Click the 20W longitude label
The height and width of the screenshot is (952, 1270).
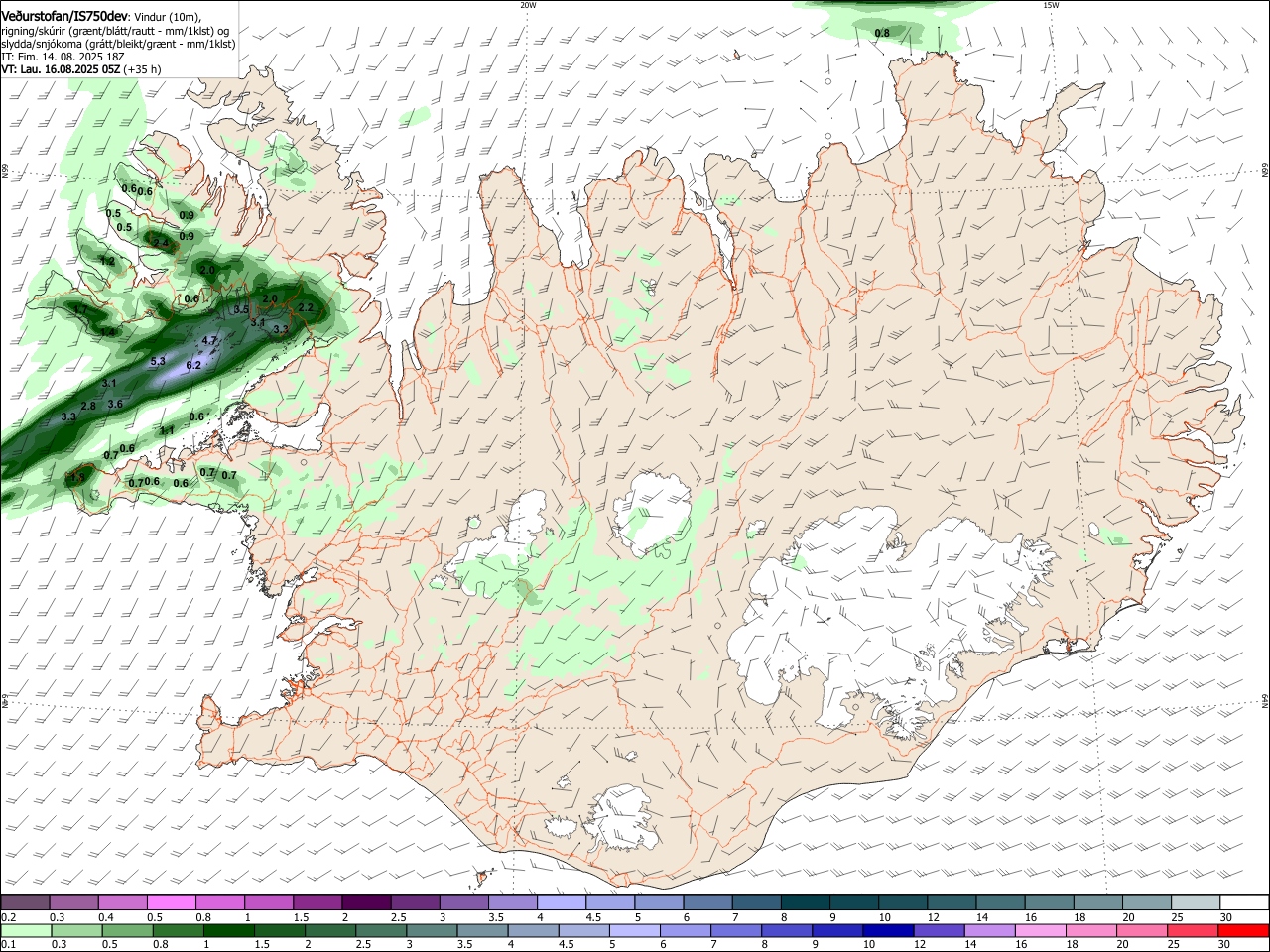[x=528, y=5]
